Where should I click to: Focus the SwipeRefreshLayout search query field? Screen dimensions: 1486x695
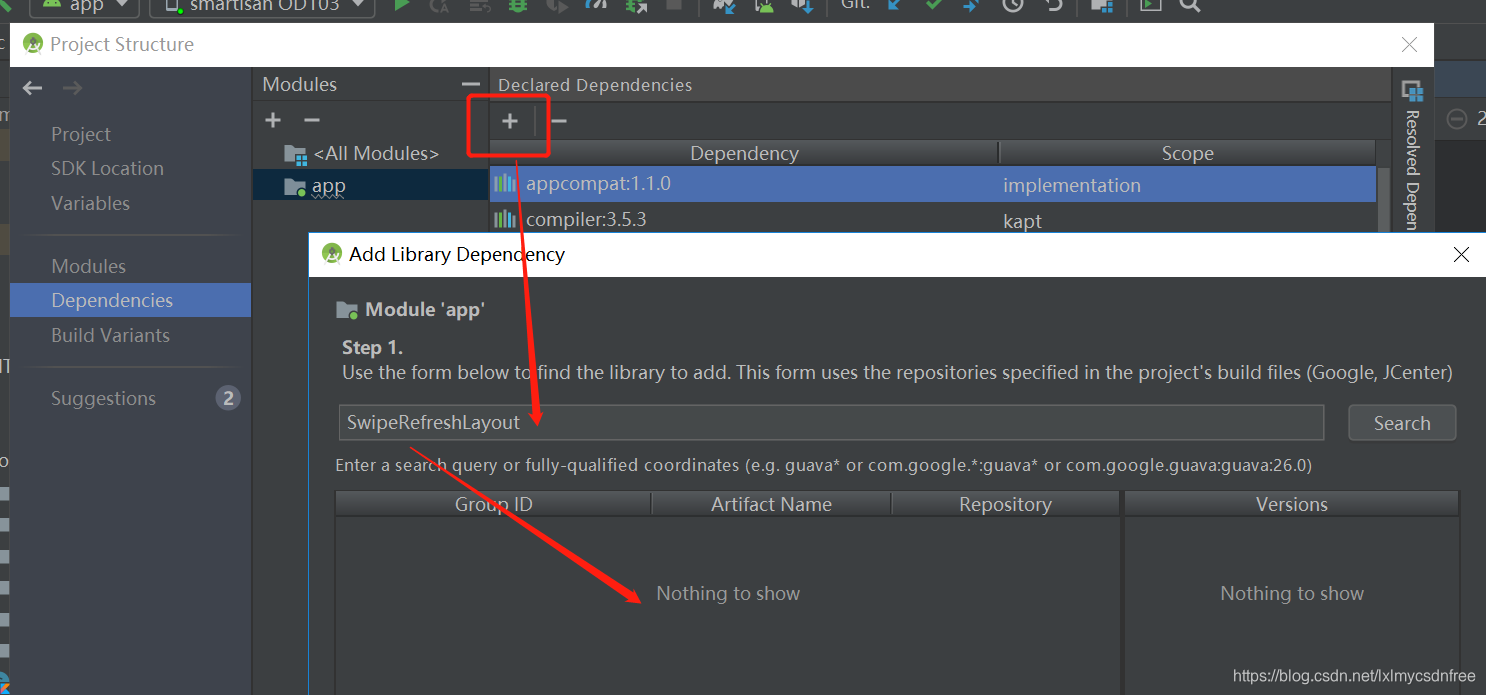tap(831, 422)
